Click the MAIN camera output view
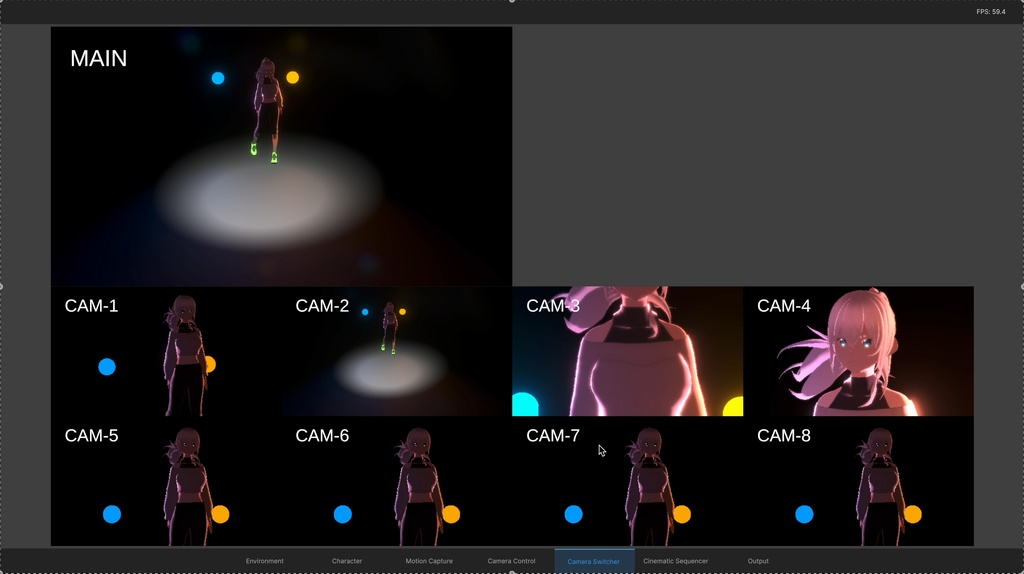Screen dimensions: 1024x574 pos(281,156)
